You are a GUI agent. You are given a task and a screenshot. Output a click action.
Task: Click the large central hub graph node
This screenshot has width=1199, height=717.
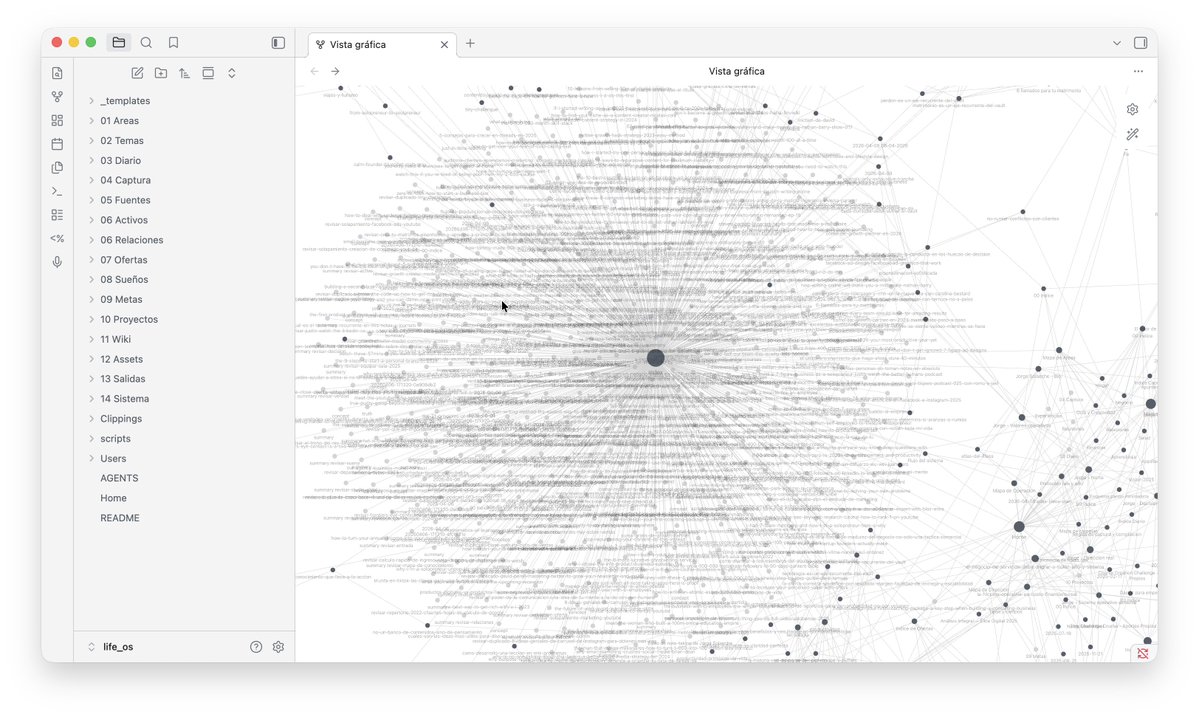[x=655, y=358]
